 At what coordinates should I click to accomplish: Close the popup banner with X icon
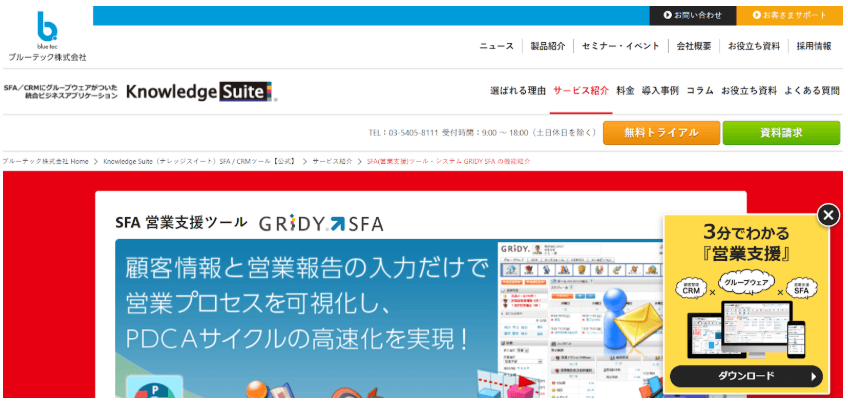(828, 215)
